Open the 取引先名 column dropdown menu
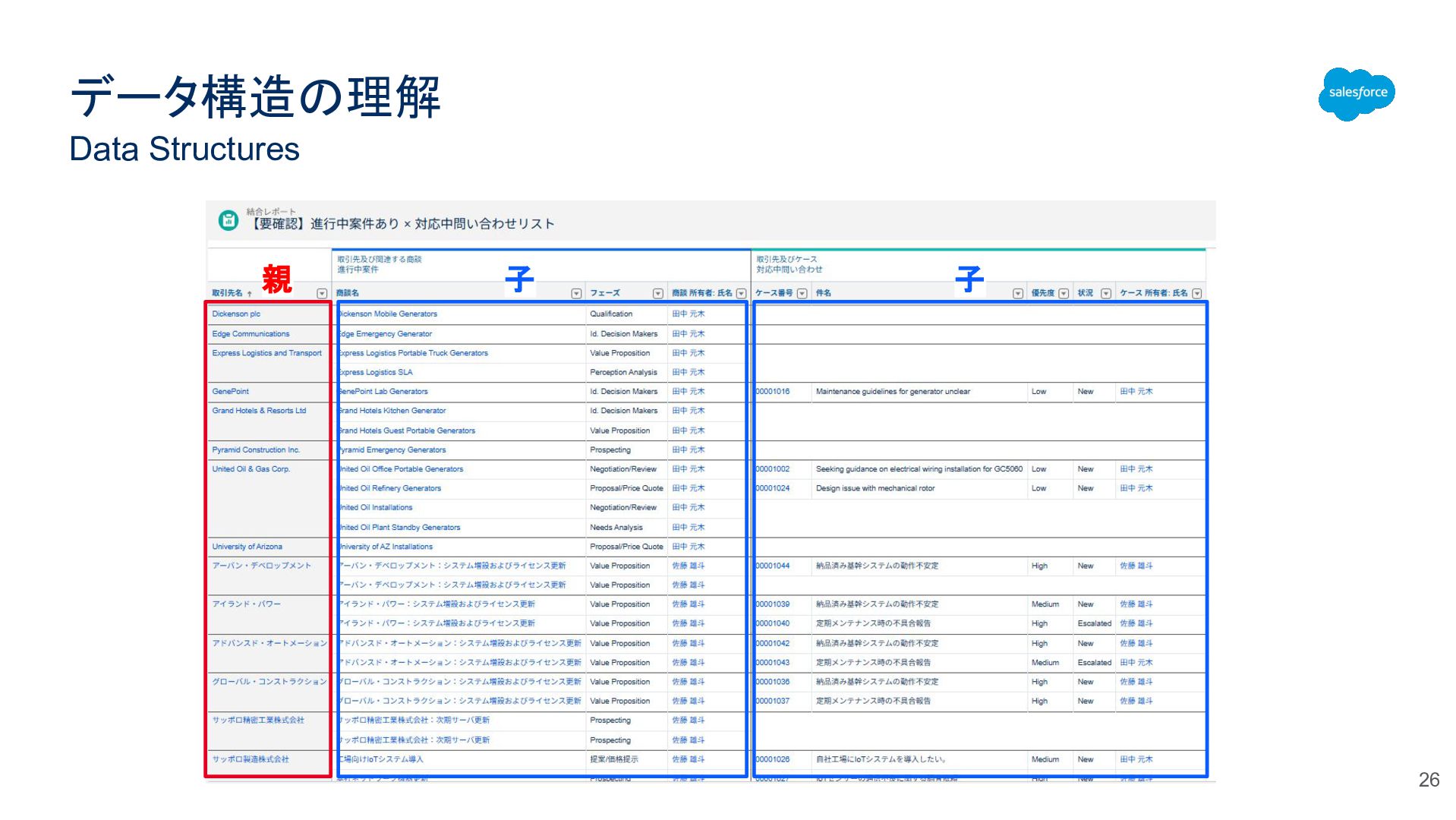 click(322, 294)
